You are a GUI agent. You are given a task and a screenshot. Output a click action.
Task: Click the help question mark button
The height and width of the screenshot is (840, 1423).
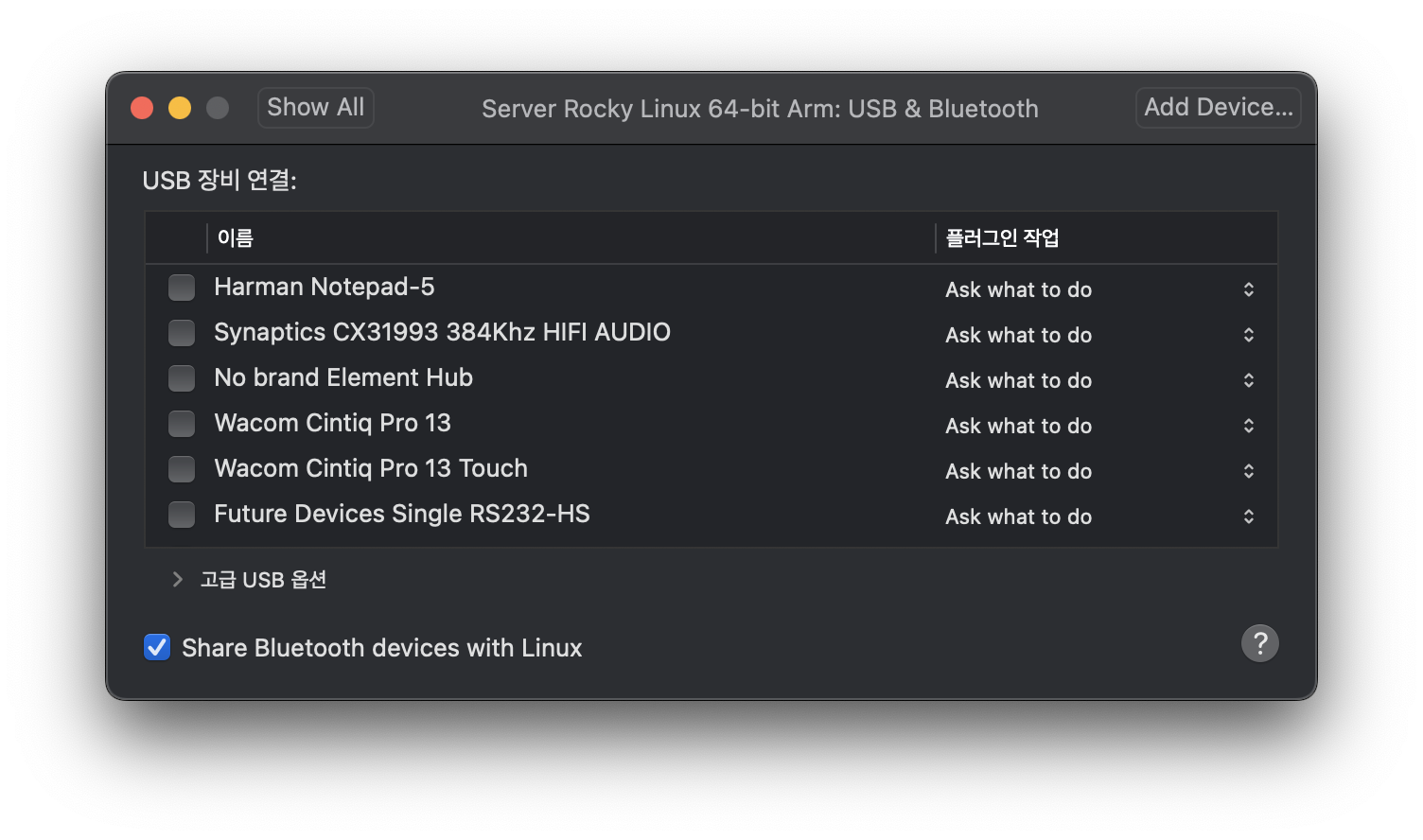click(1259, 643)
